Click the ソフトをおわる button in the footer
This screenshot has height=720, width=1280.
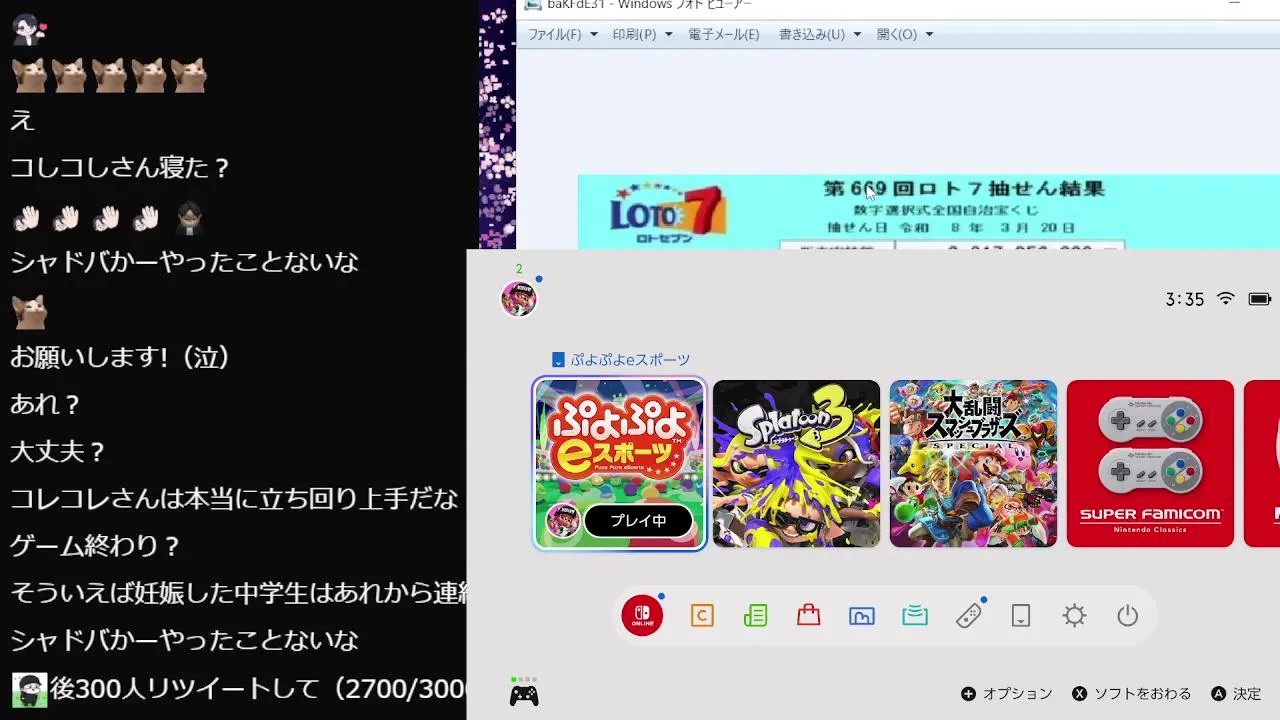1132,694
